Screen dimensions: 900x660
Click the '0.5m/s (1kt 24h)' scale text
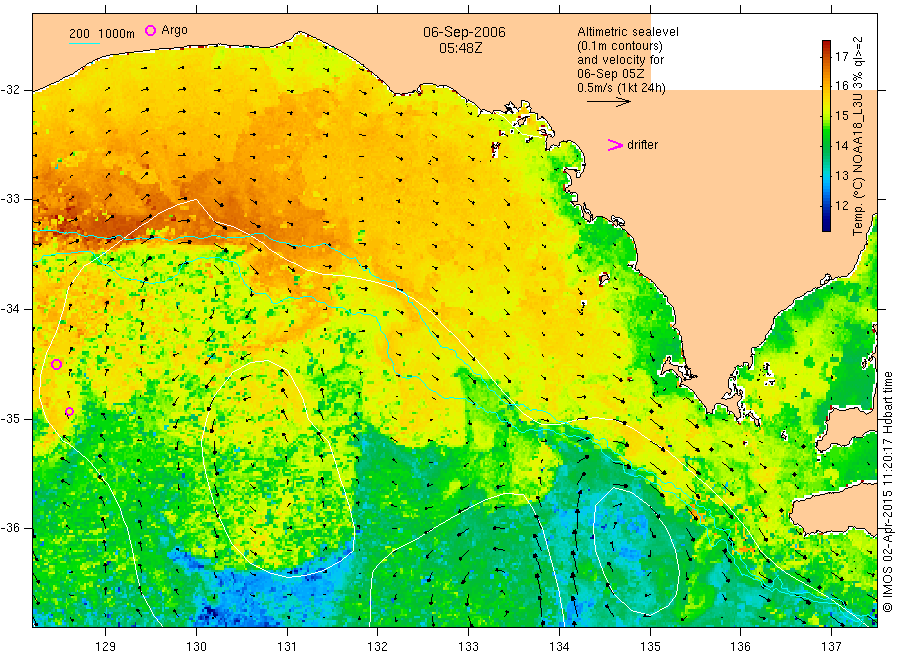(x=621, y=88)
